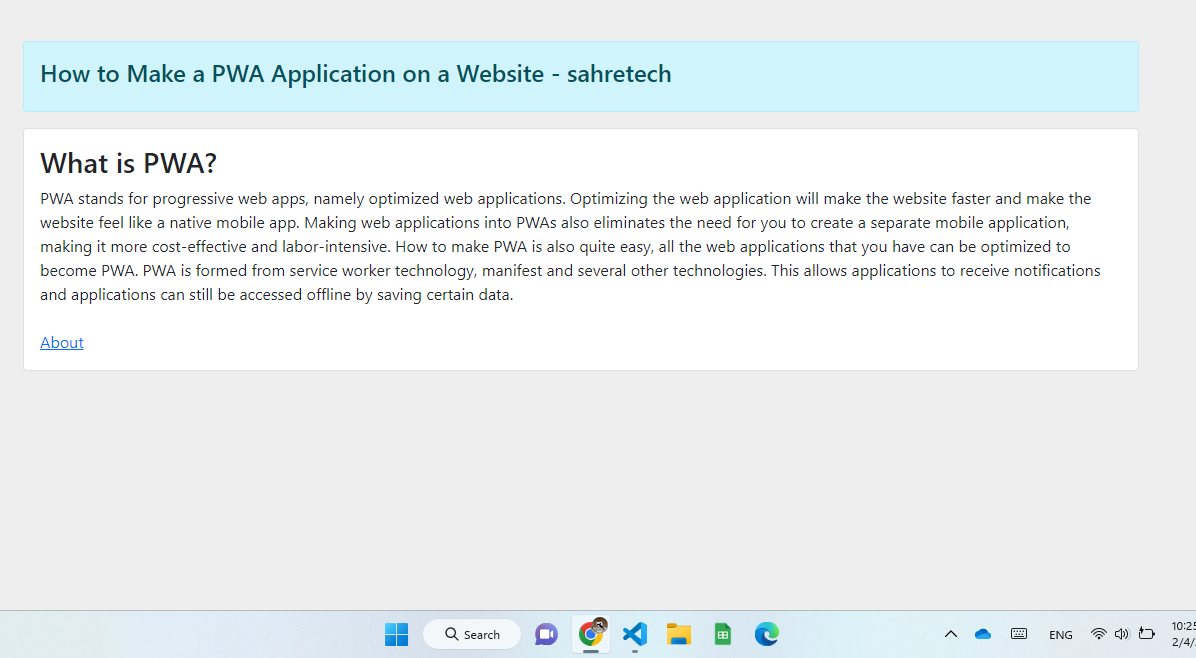Screen dimensions: 1196x658
Task: Open File Explorer from taskbar
Action: tap(679, 634)
